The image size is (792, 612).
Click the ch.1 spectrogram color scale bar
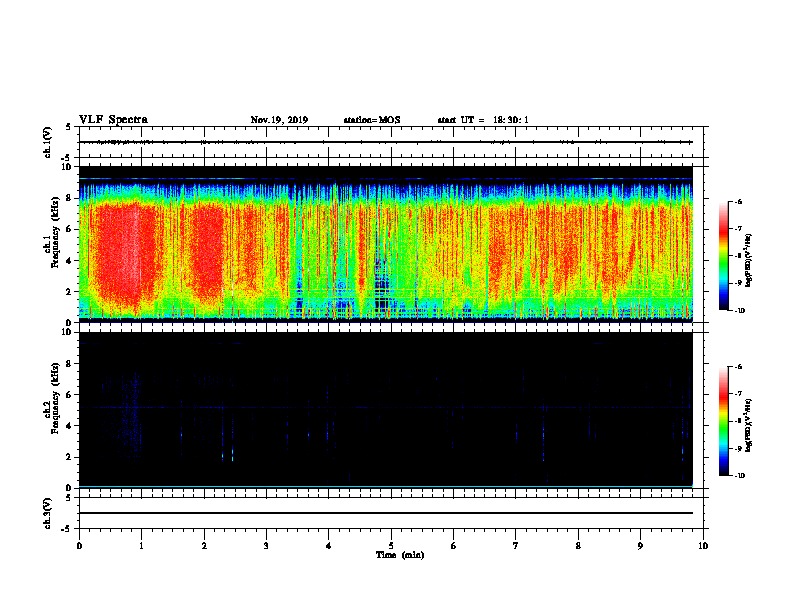click(723, 256)
